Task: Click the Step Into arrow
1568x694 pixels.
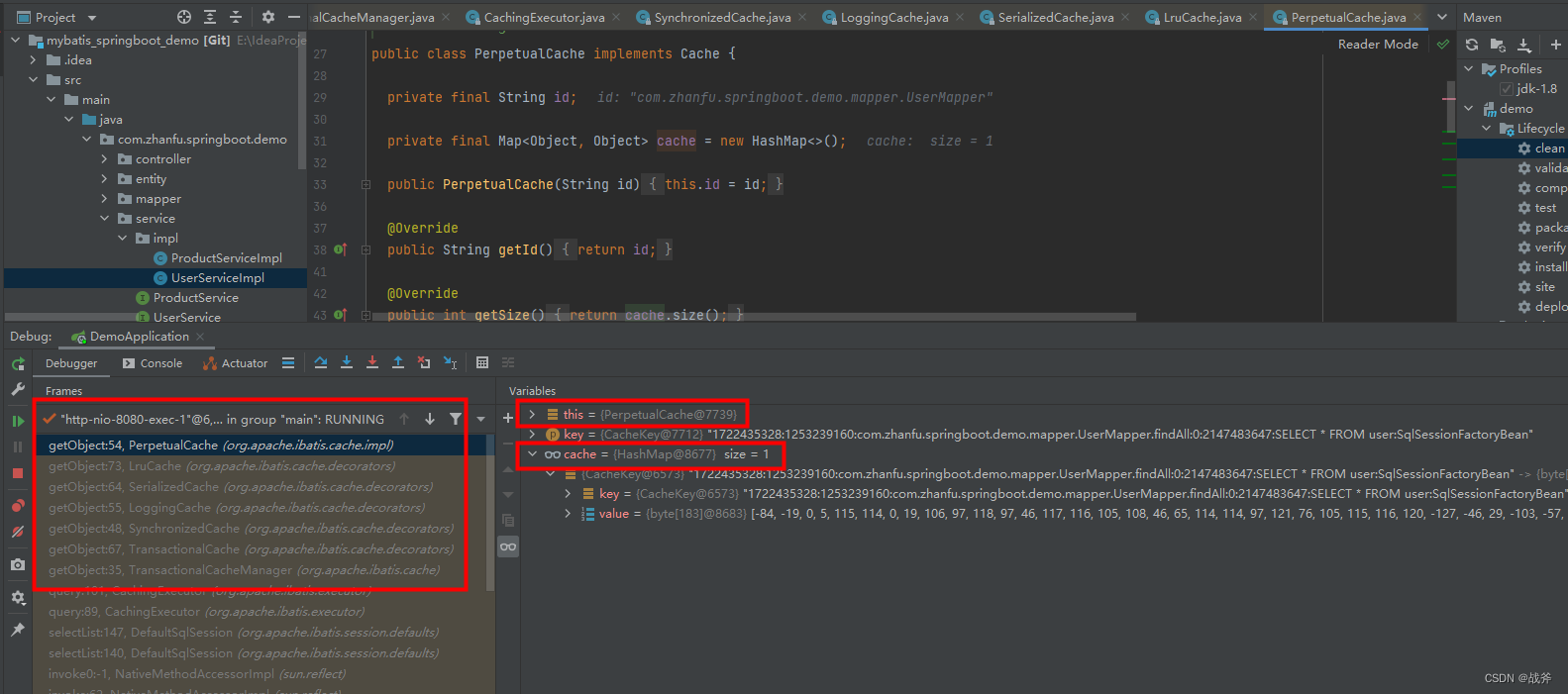Action: (347, 363)
